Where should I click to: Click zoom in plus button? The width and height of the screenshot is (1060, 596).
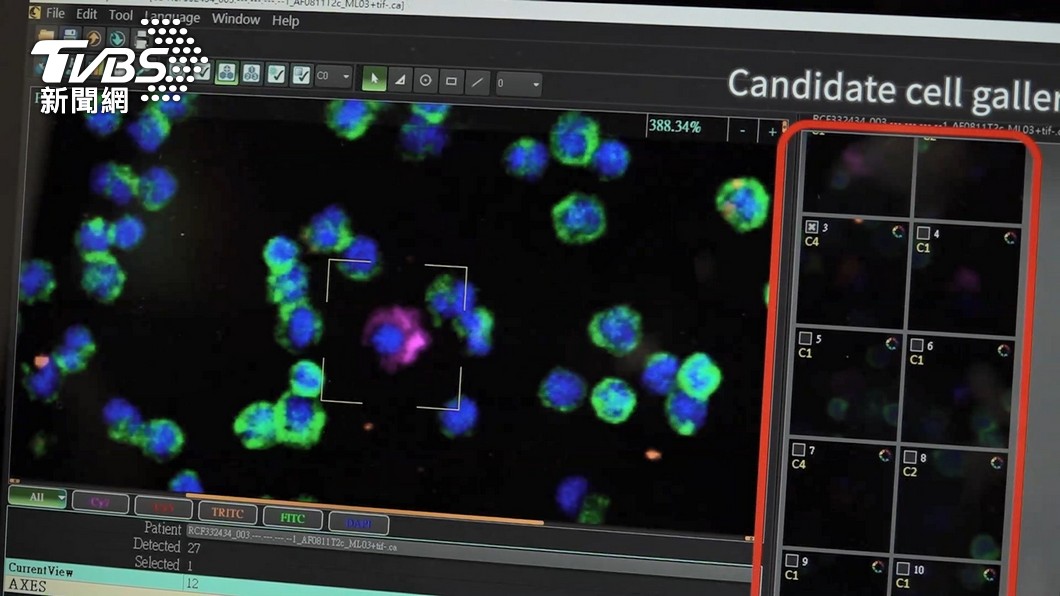click(x=772, y=132)
